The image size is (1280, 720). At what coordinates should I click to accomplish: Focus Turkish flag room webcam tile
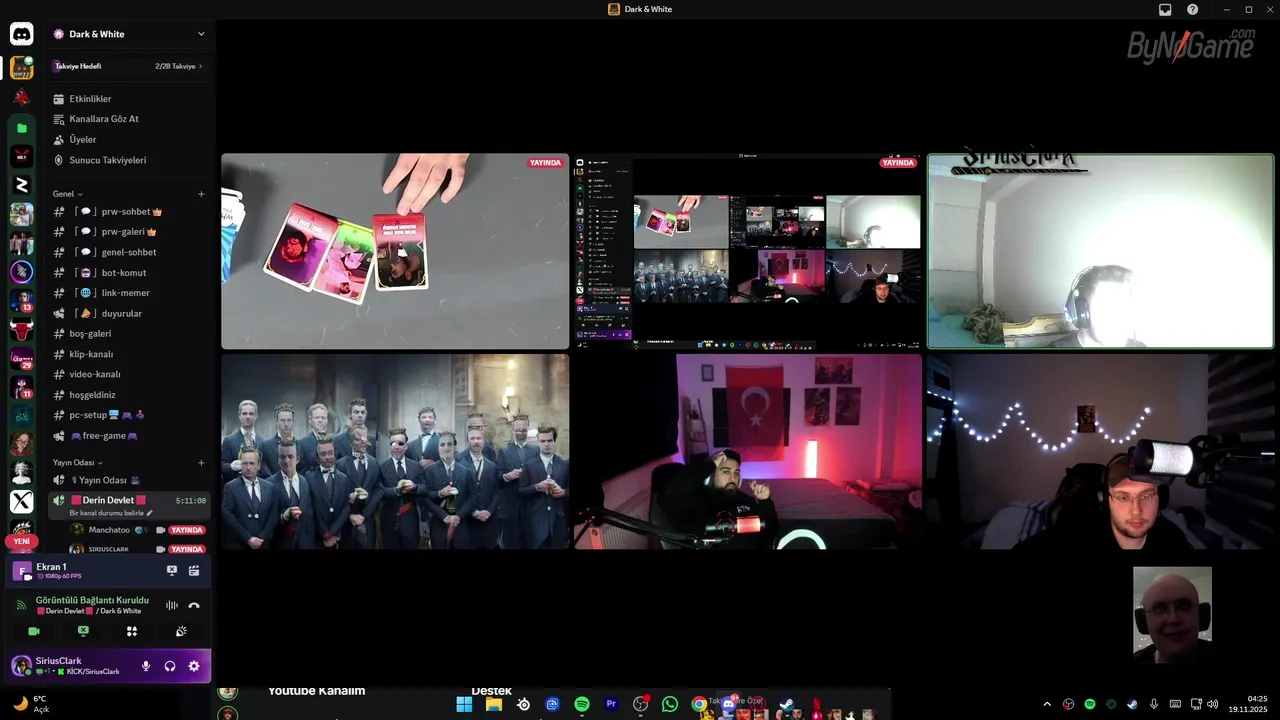pos(748,451)
